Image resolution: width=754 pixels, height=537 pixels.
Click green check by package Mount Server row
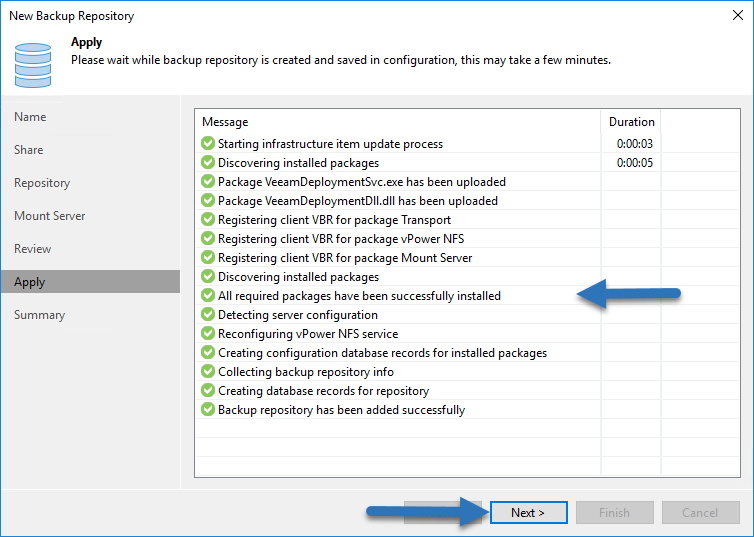pos(208,257)
